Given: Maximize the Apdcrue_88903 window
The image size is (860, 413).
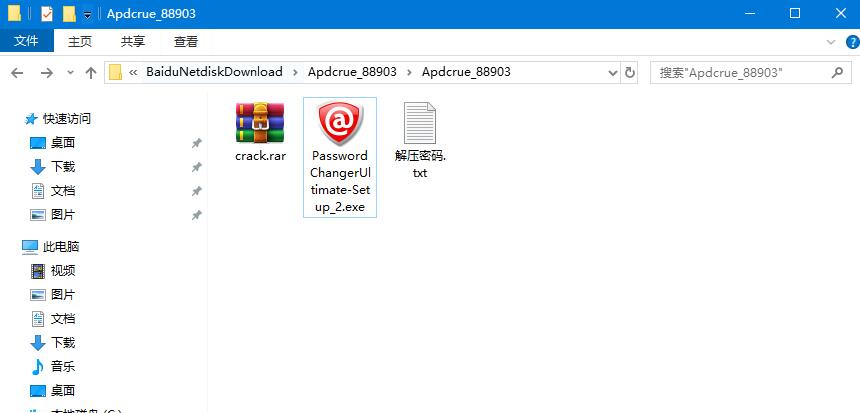Looking at the screenshot, I should point(795,14).
